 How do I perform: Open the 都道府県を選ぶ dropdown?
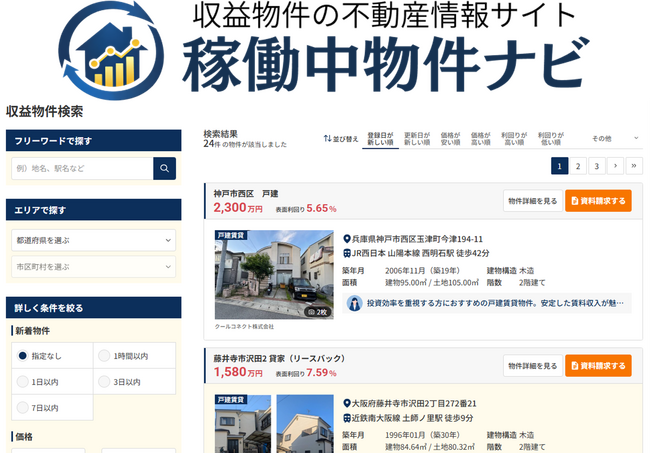(x=94, y=241)
